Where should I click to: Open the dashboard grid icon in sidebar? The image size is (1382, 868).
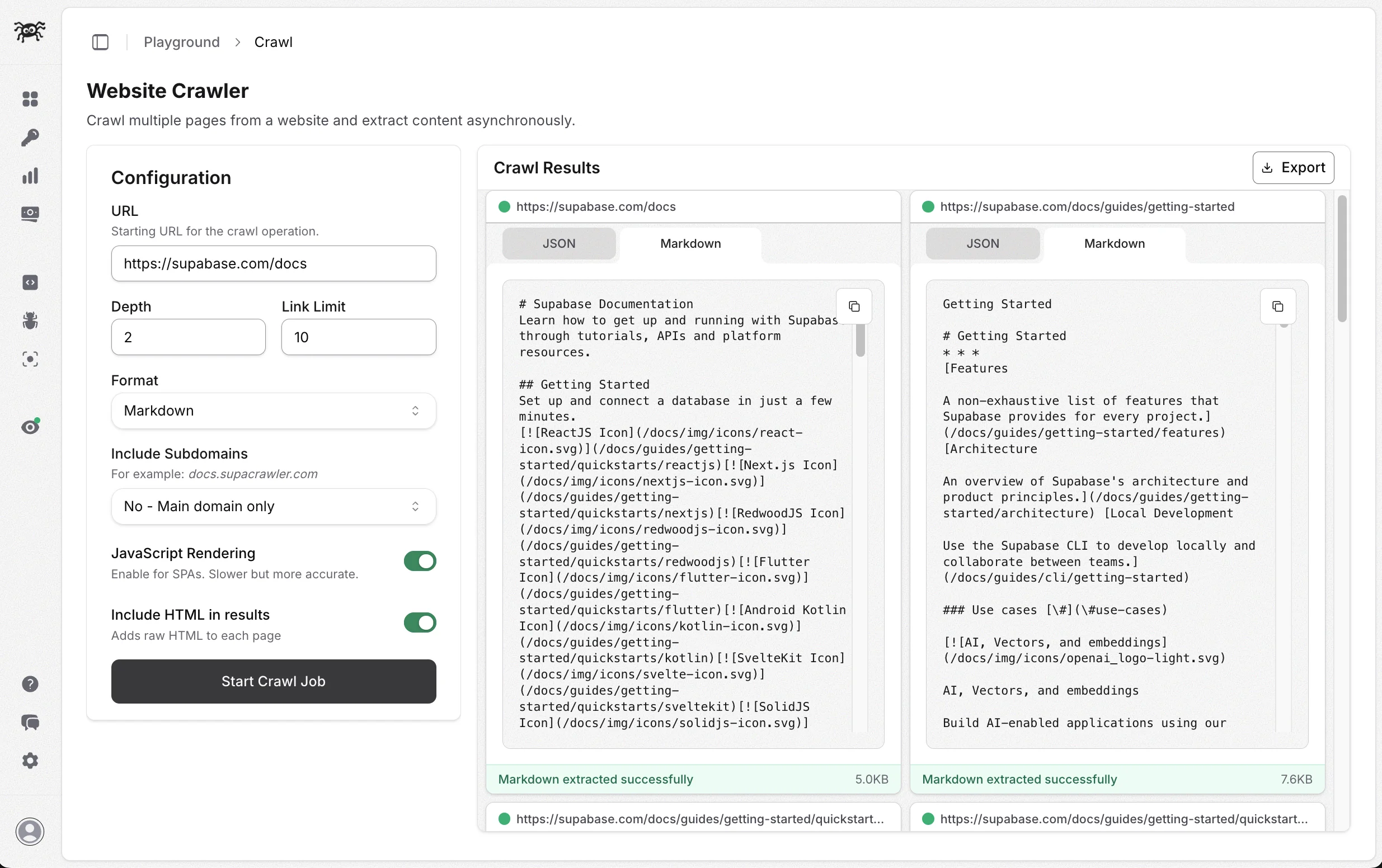[30, 99]
